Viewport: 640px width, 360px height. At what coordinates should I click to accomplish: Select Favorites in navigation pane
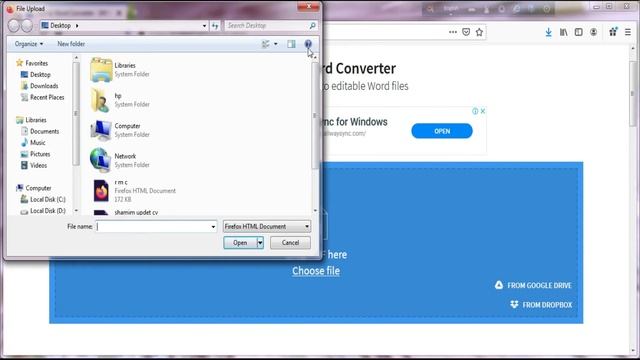point(32,63)
